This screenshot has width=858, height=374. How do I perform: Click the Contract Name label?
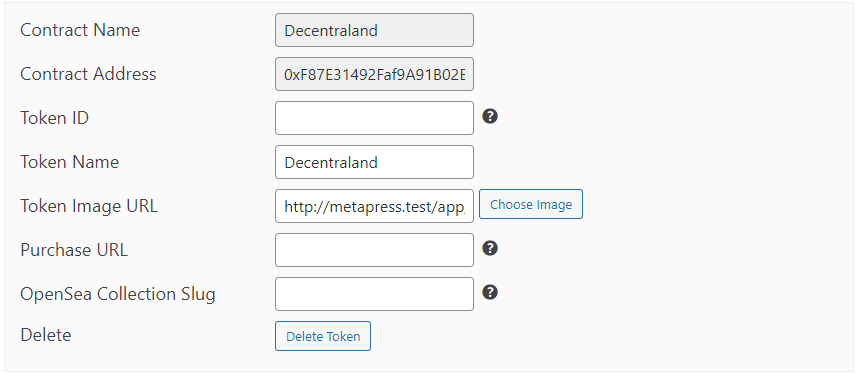click(80, 30)
